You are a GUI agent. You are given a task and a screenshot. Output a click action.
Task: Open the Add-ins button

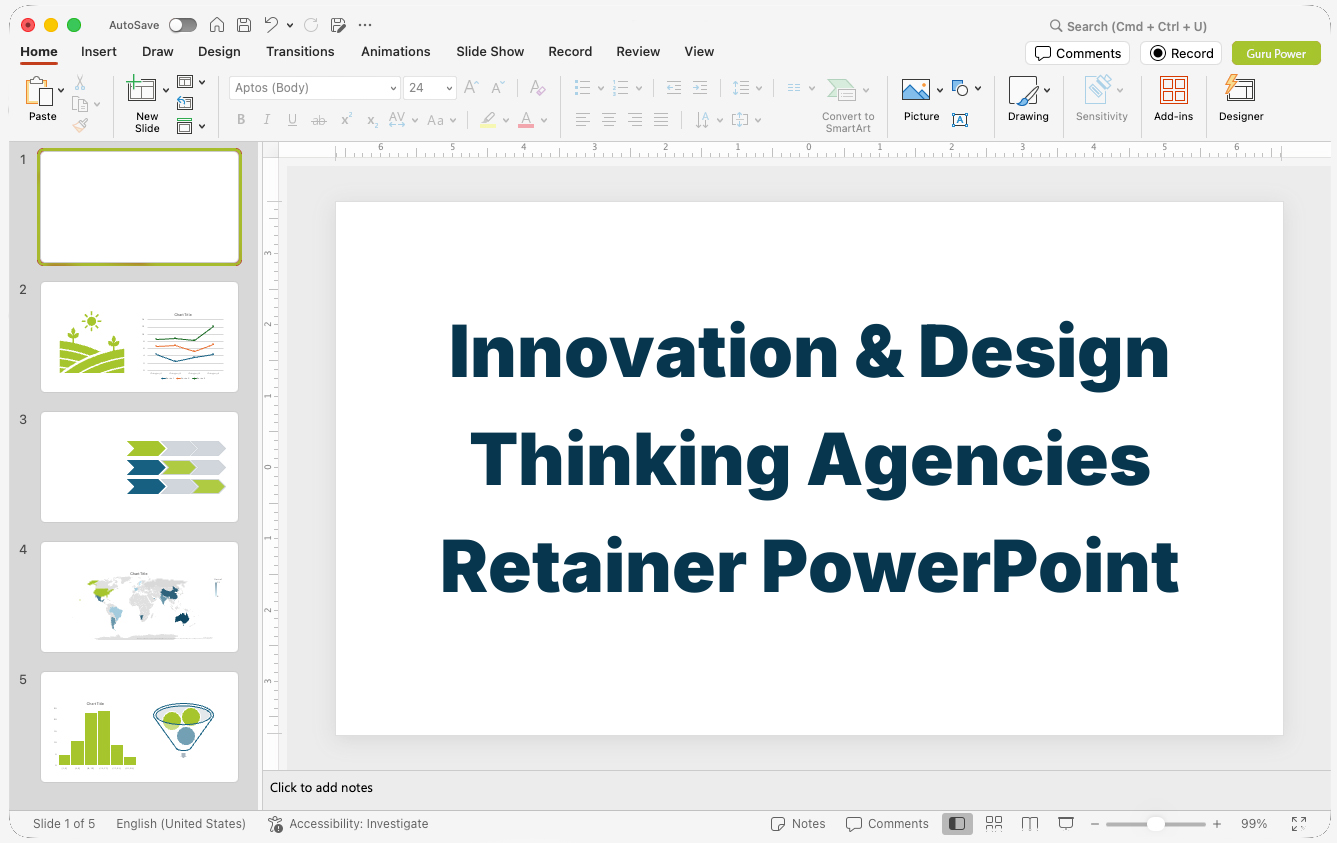pyautogui.click(x=1173, y=99)
